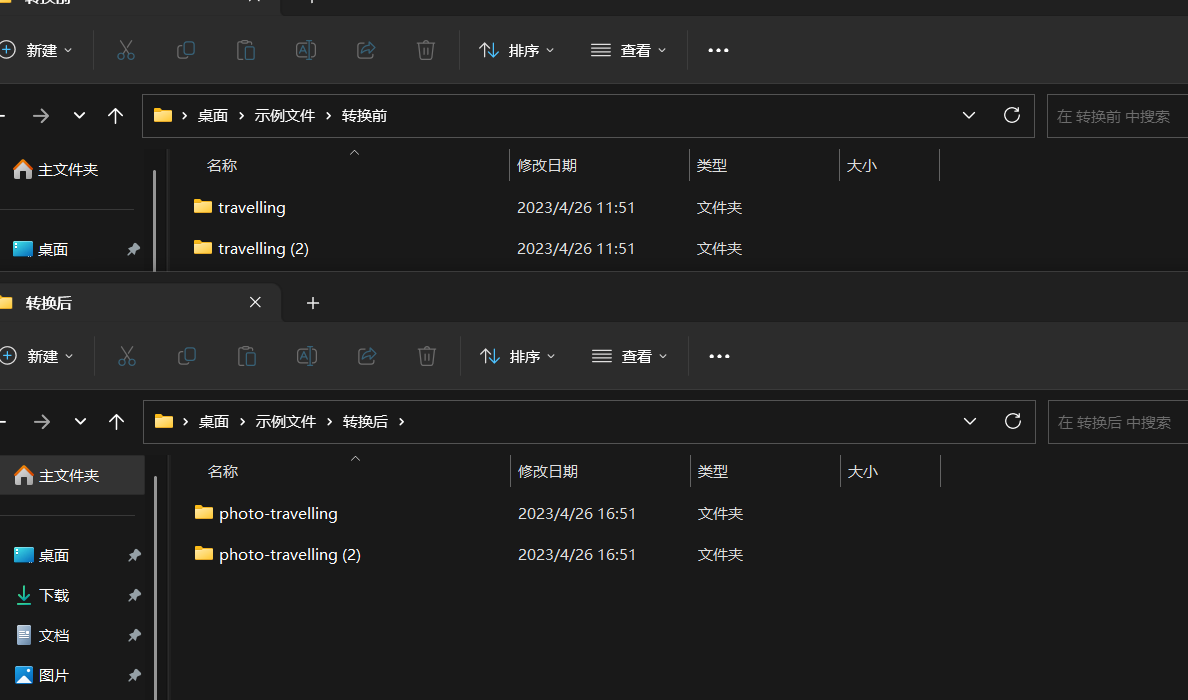The height and width of the screenshot is (700, 1188).
Task: Click the 在 转换前 中搜索 search box
Action: [x=1115, y=116]
